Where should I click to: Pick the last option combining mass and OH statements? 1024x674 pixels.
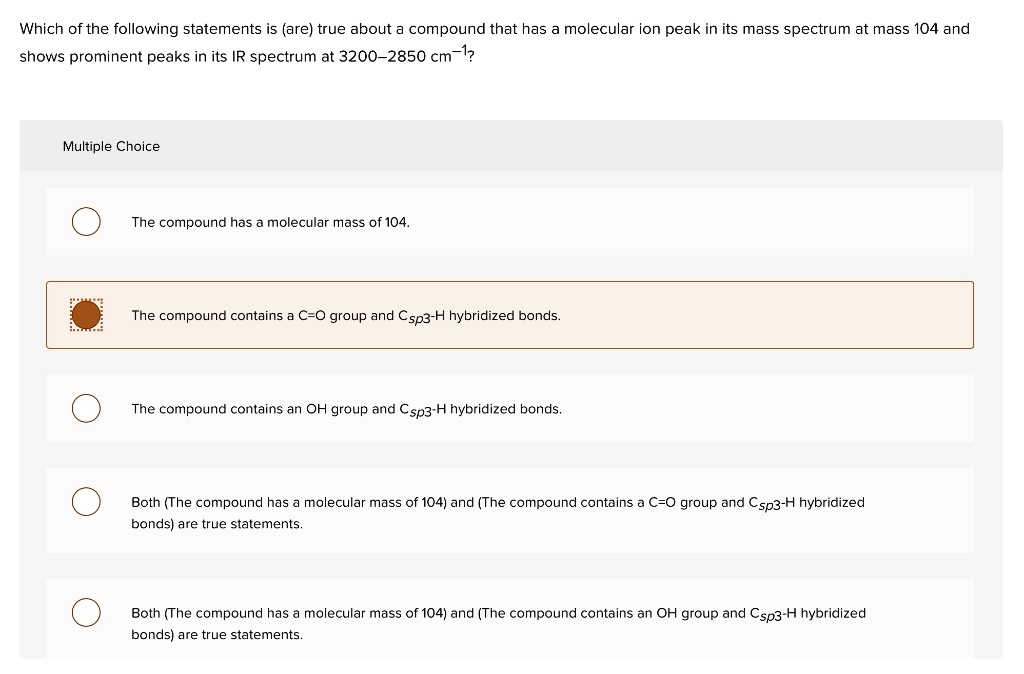coord(86,612)
